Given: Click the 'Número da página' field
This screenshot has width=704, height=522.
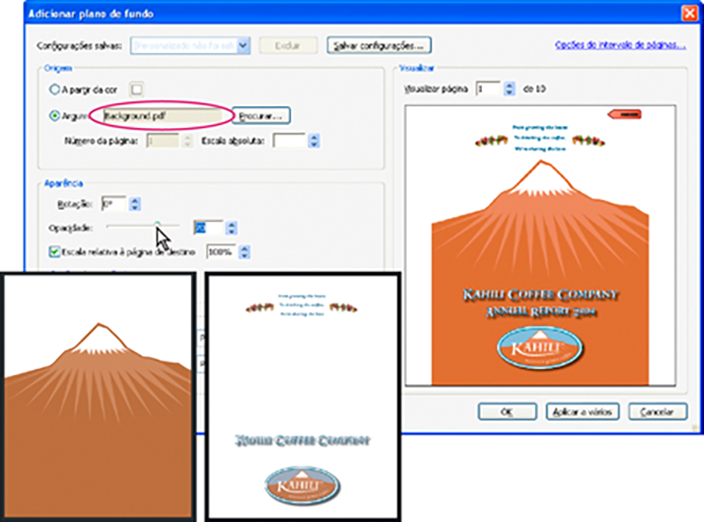Looking at the screenshot, I should point(163,141).
